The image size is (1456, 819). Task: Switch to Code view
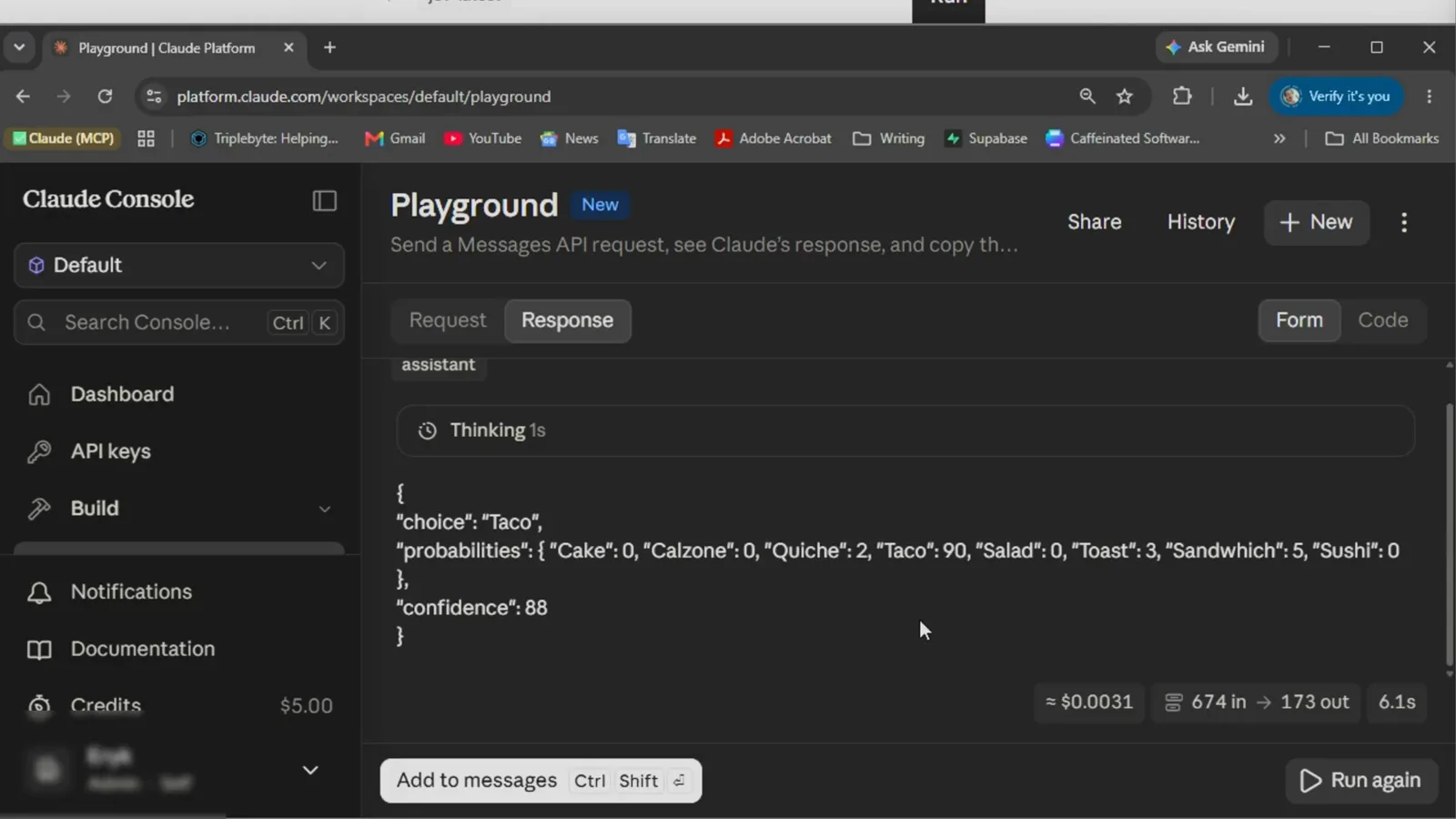[x=1383, y=320]
